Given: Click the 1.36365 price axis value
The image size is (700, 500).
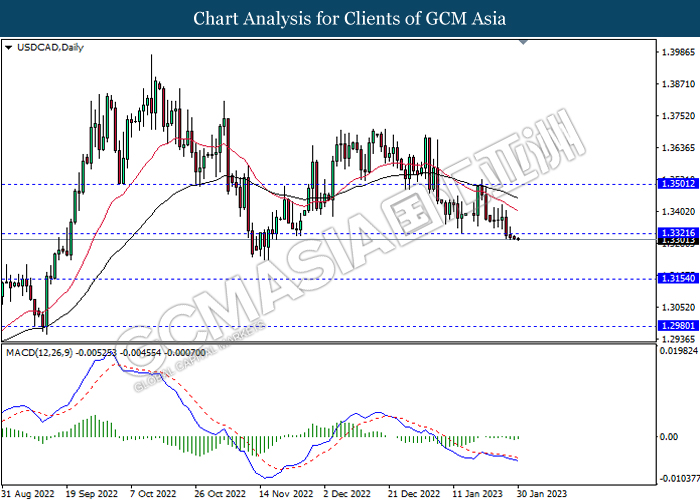Looking at the screenshot, I should coord(678,148).
